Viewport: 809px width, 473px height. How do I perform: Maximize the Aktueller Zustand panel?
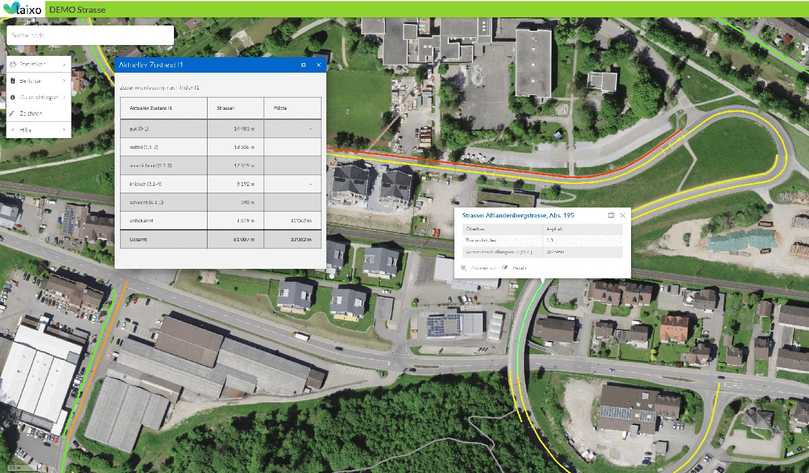(303, 65)
